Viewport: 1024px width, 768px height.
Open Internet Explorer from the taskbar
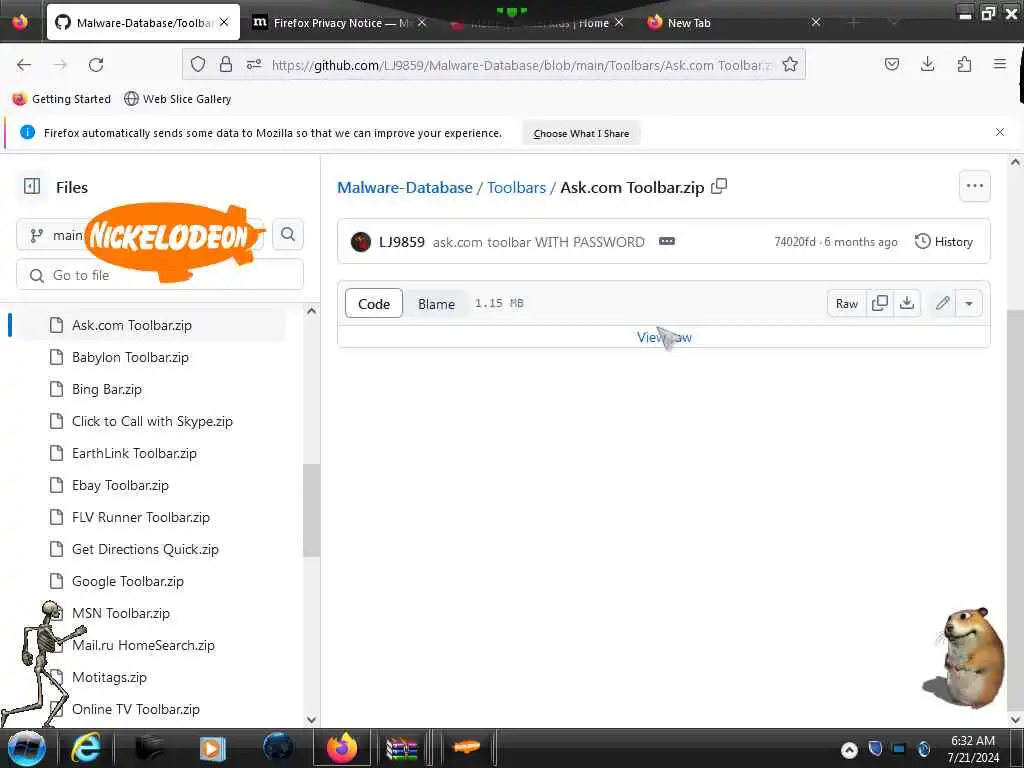pos(86,748)
